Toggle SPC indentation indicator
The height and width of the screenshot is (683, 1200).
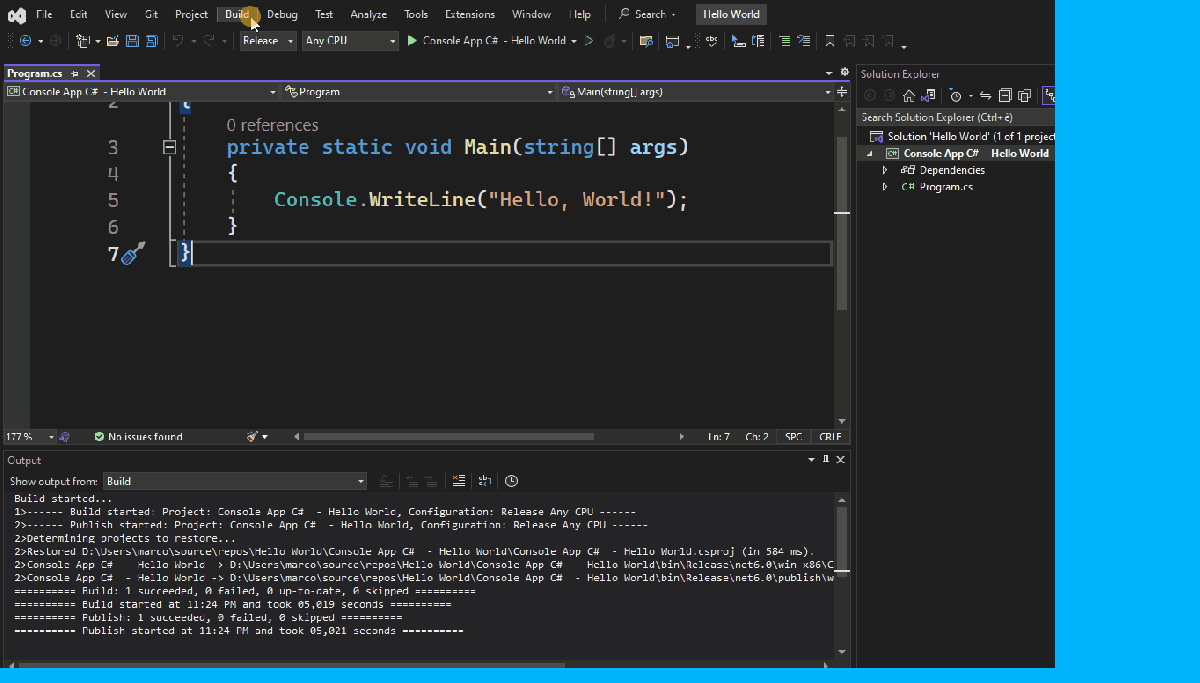point(793,437)
